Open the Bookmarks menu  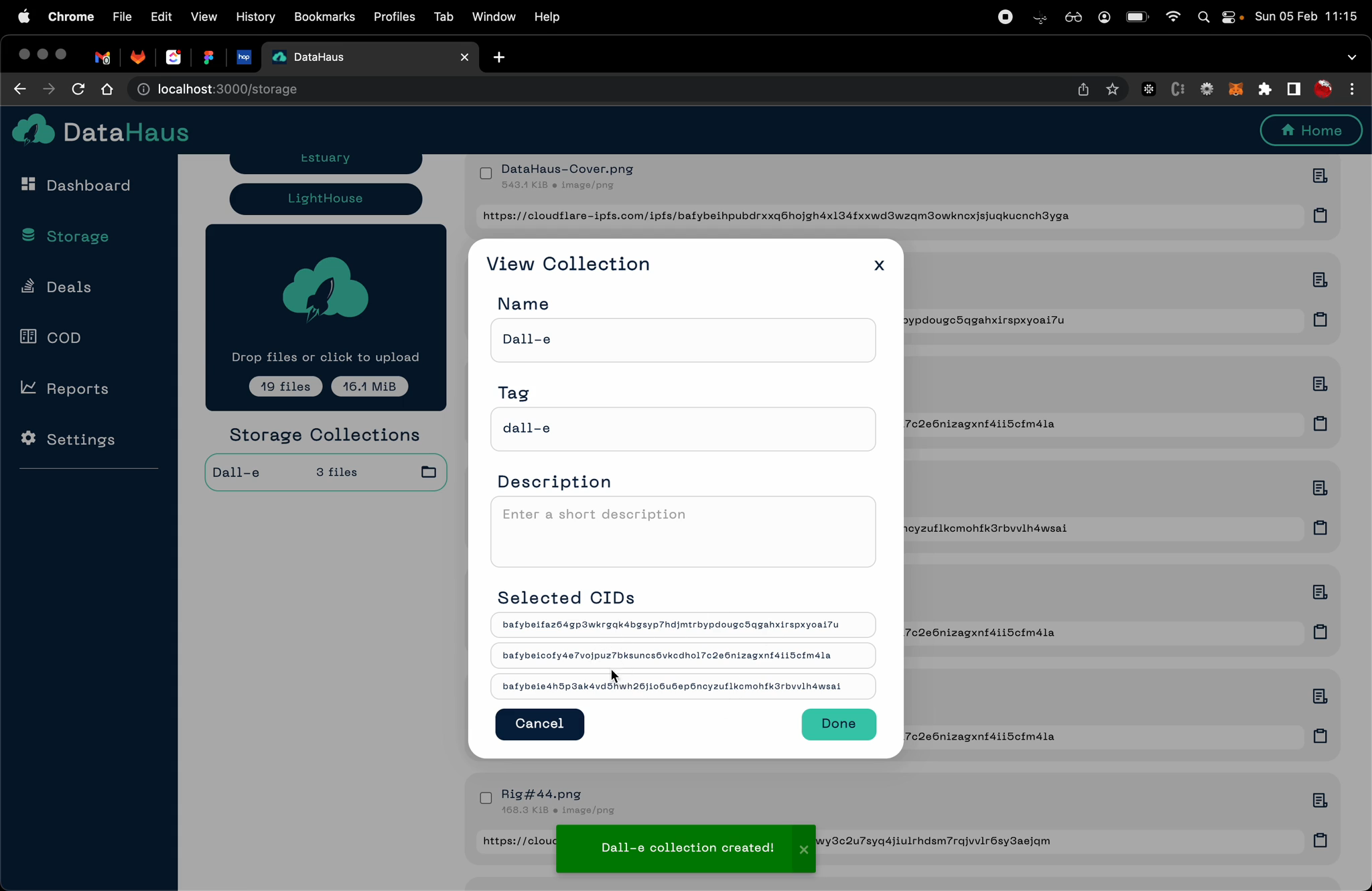324,17
